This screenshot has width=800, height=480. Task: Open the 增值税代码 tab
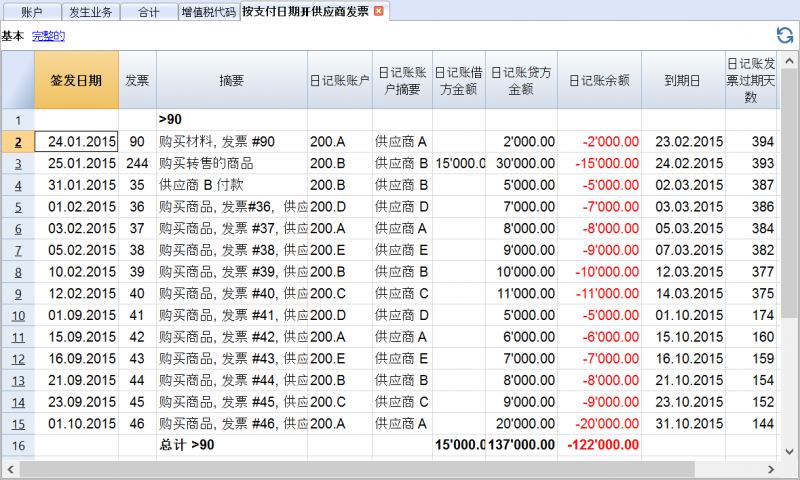[209, 12]
